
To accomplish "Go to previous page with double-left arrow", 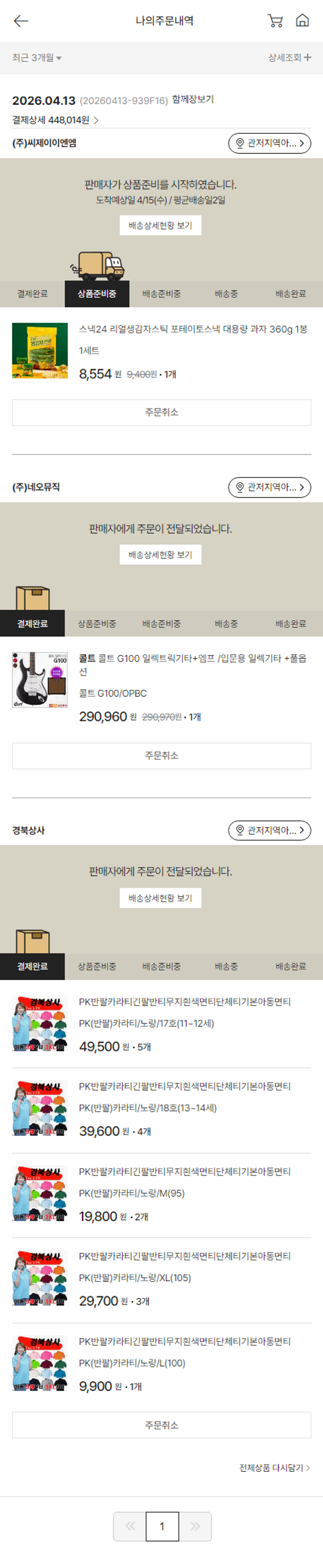I will click(130, 1525).
